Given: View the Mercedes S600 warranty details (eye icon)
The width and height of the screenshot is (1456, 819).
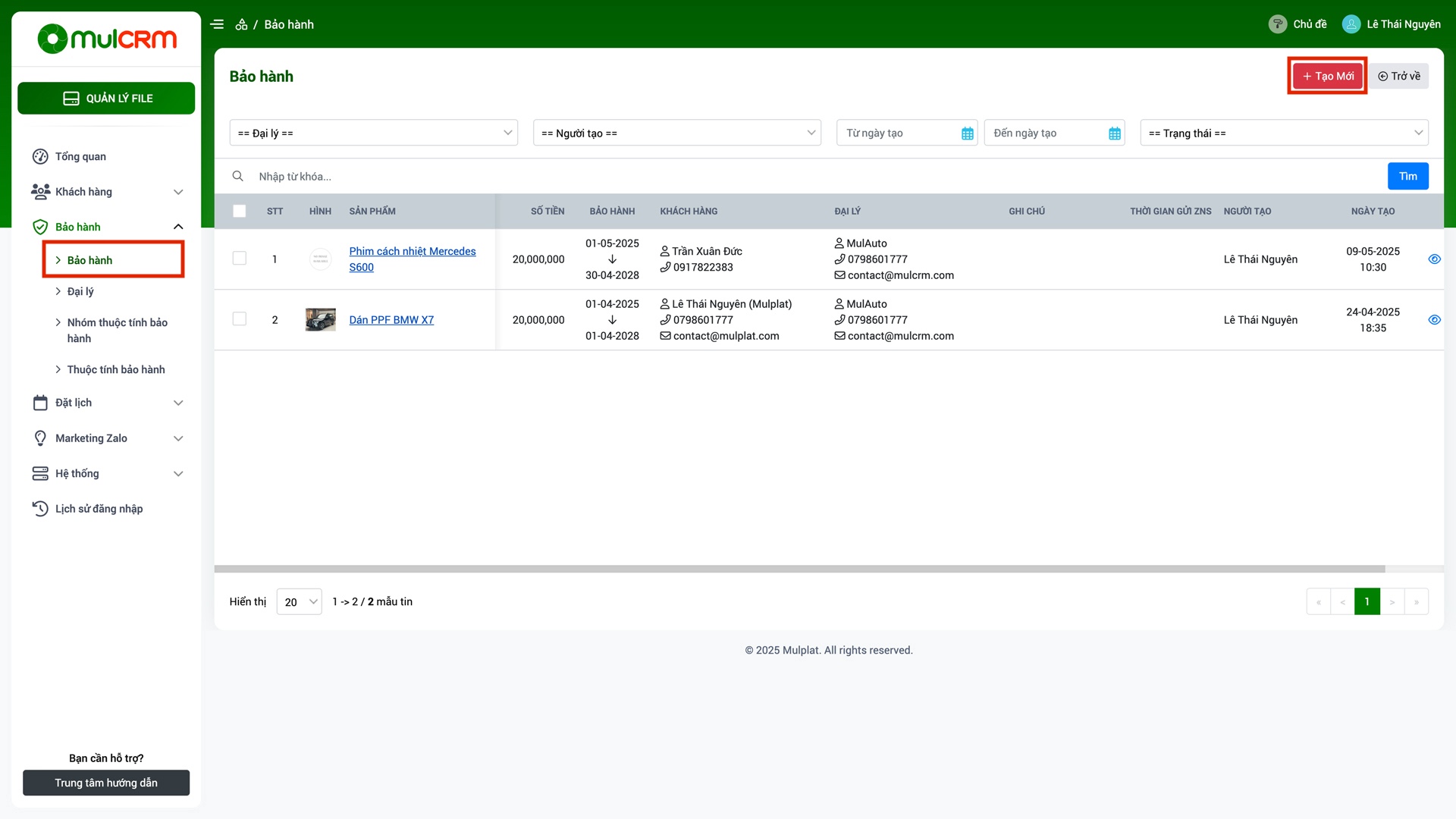Looking at the screenshot, I should pos(1434,259).
